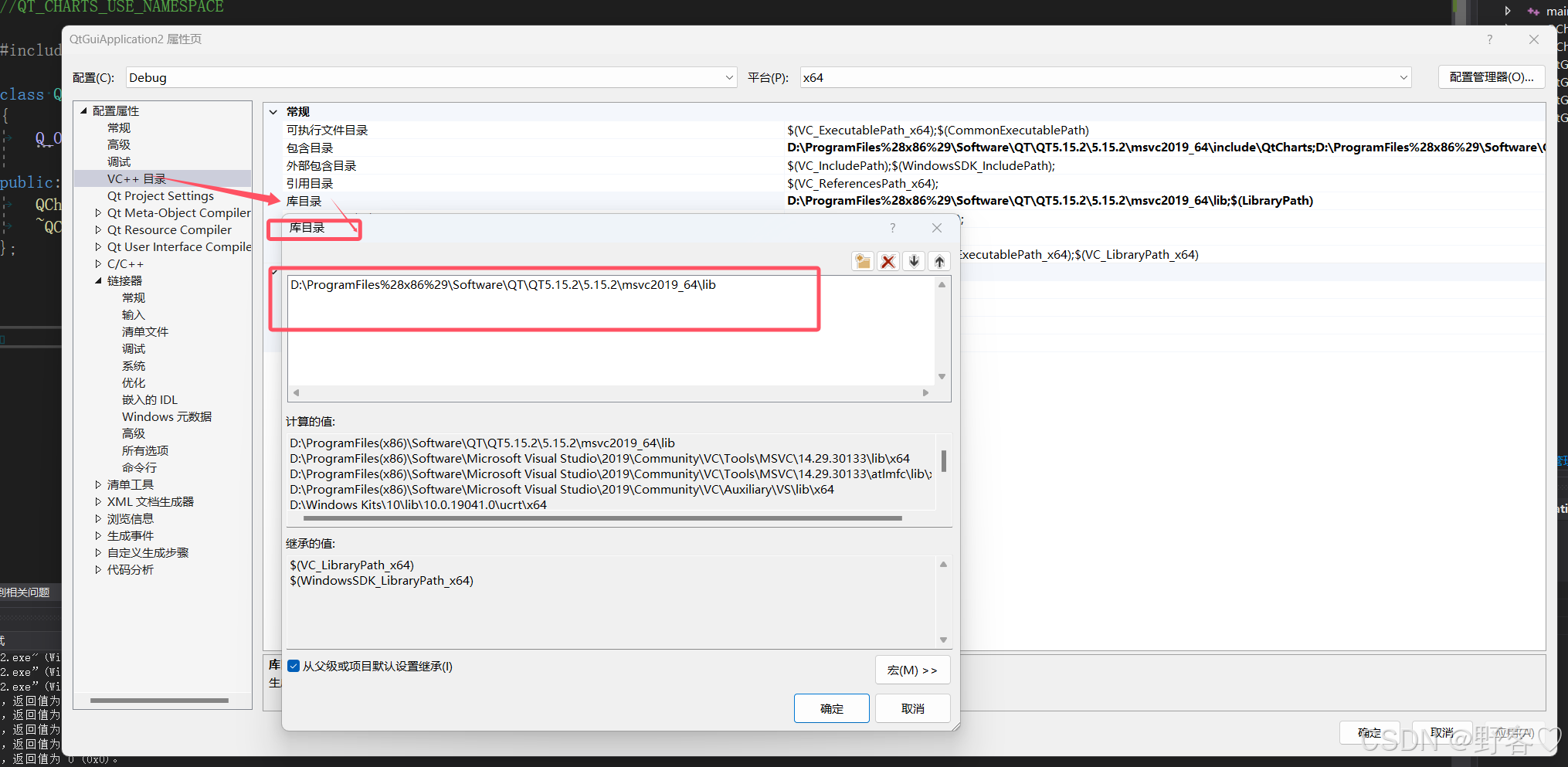Open the x64 platform dropdown

[x=1404, y=77]
